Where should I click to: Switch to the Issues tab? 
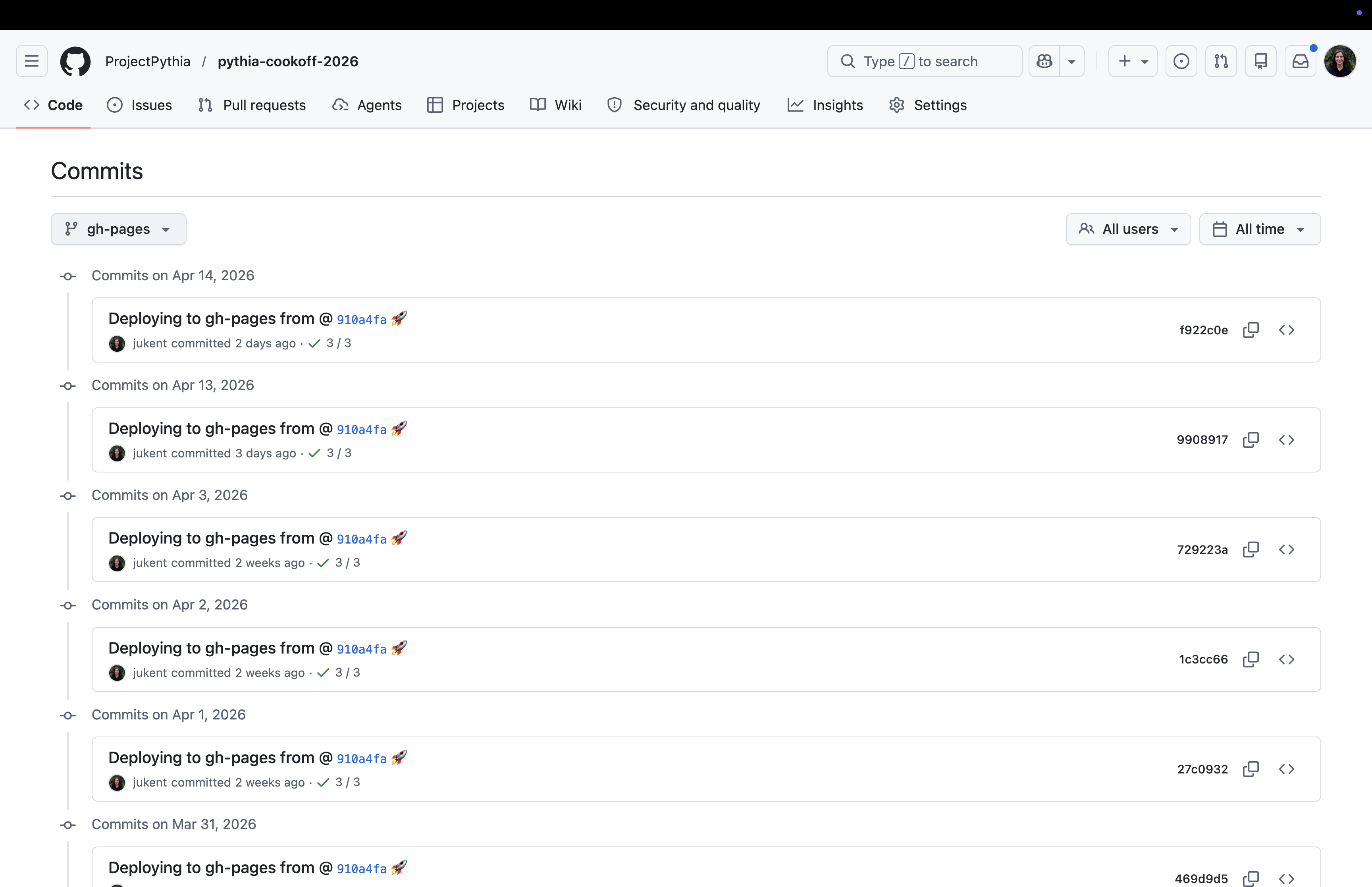tap(139, 105)
